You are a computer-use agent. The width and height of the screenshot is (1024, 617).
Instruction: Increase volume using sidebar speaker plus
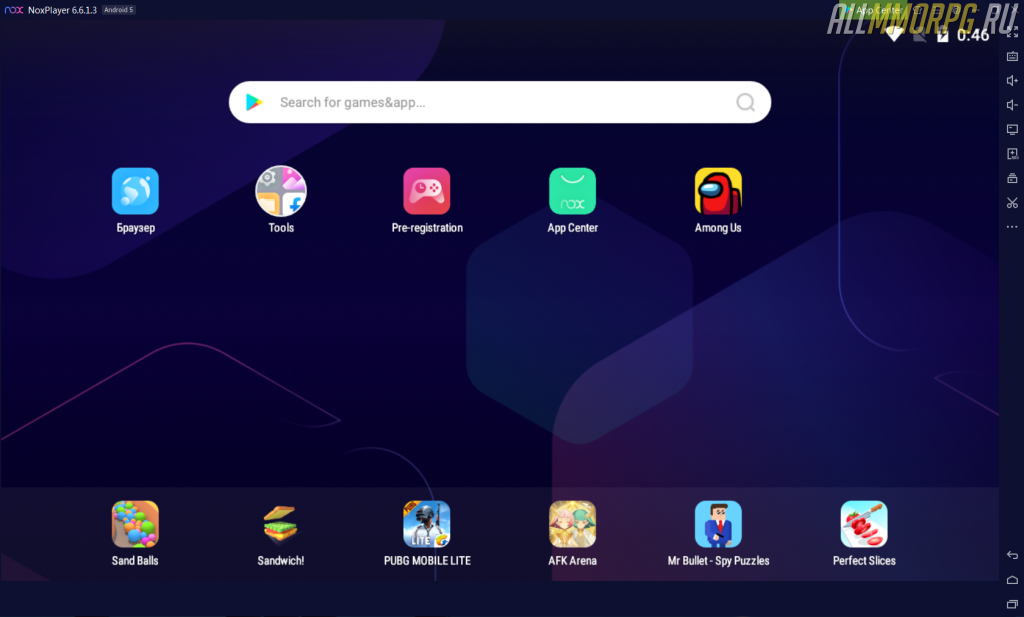(x=1012, y=80)
